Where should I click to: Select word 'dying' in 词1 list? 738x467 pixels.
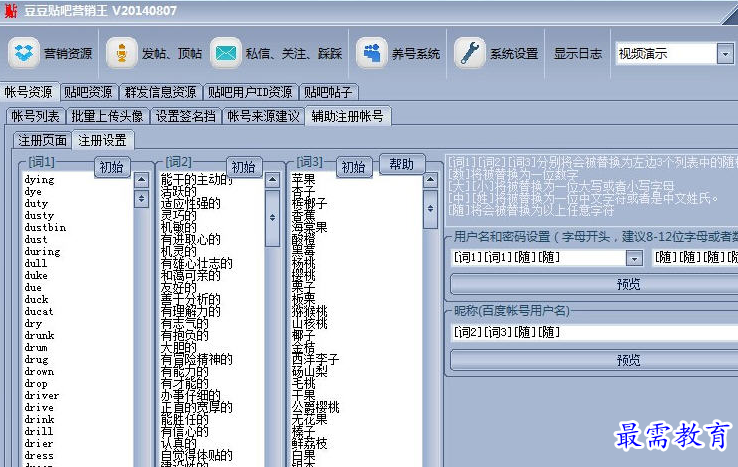click(x=40, y=180)
